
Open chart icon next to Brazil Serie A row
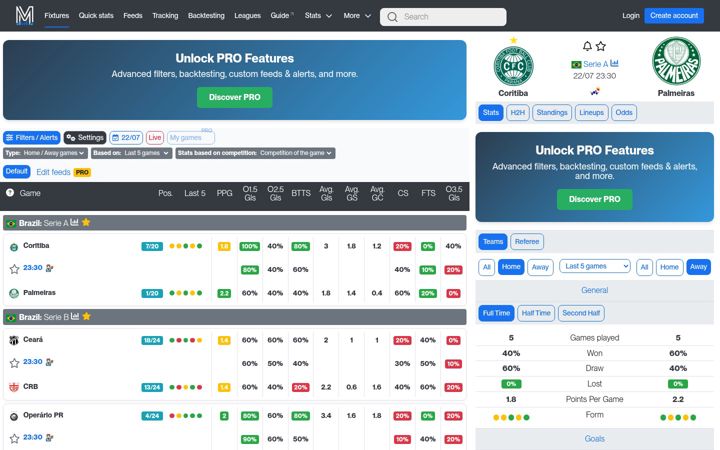[74, 223]
